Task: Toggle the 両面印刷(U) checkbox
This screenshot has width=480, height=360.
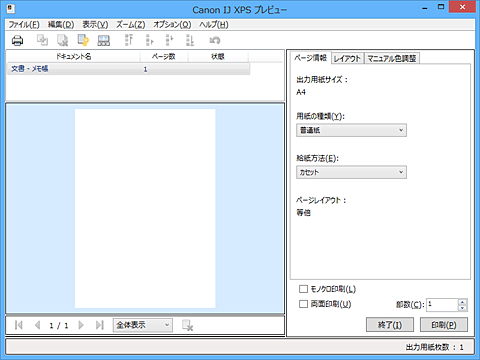Action: pyautogui.click(x=303, y=304)
